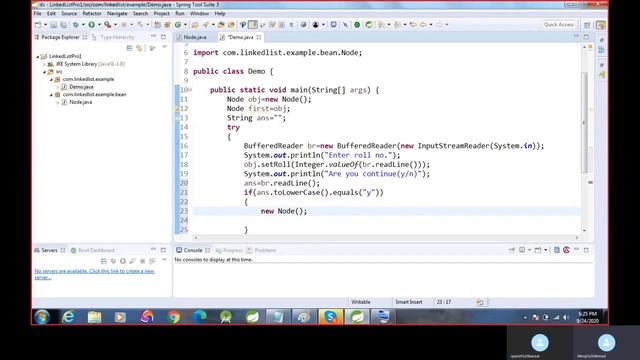Open Google Chrome from the taskbar

[x=174, y=317]
